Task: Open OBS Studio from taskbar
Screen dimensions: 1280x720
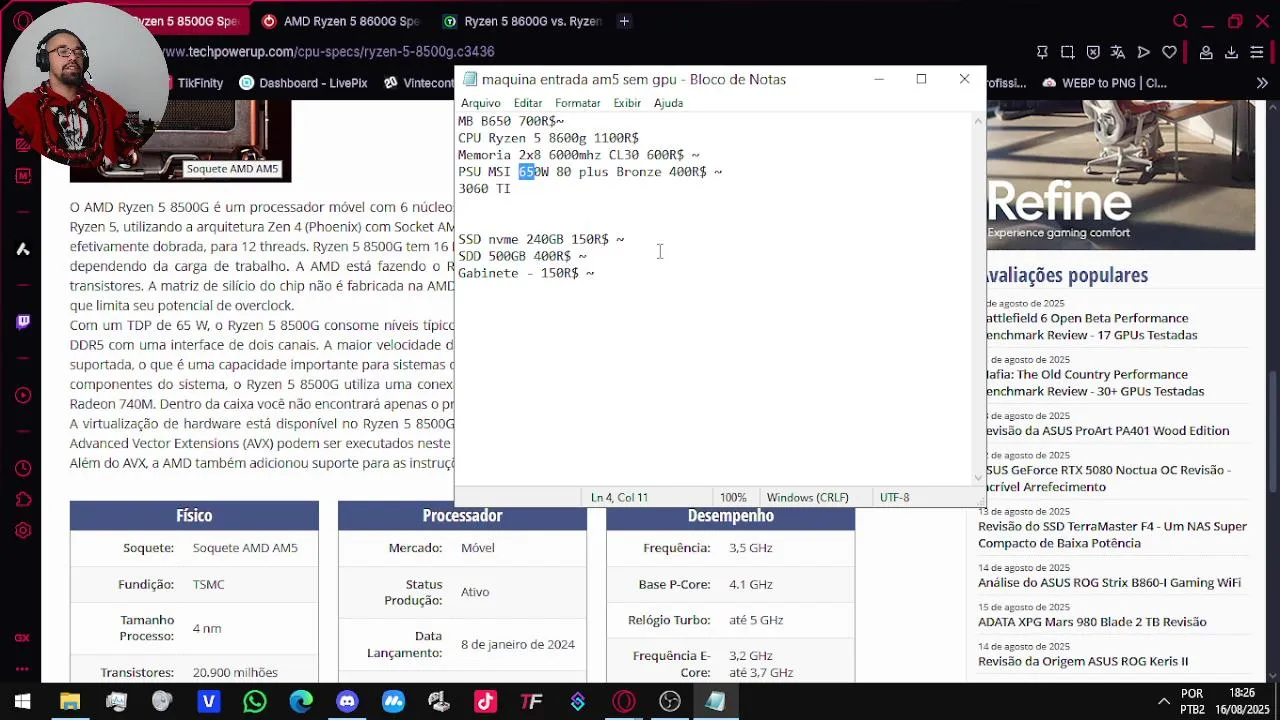Action: (x=670, y=702)
